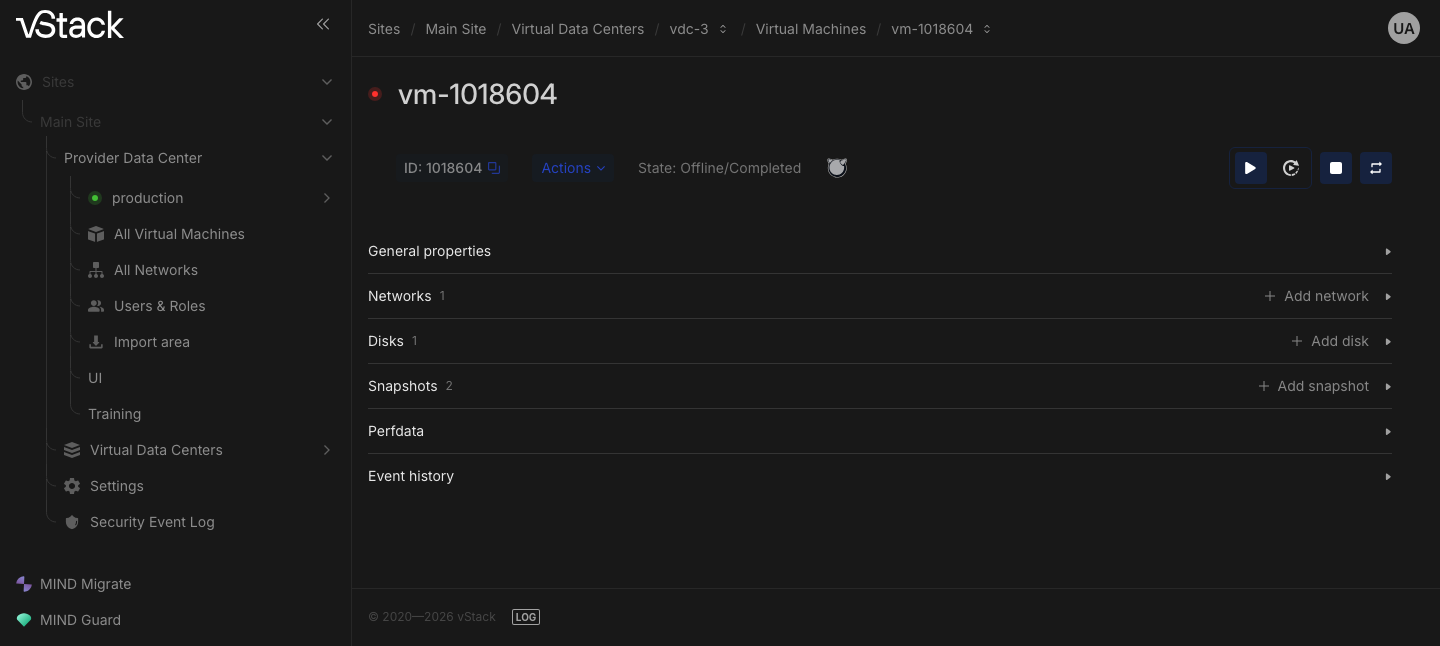
Task: Open Security Event Log
Action: (152, 522)
